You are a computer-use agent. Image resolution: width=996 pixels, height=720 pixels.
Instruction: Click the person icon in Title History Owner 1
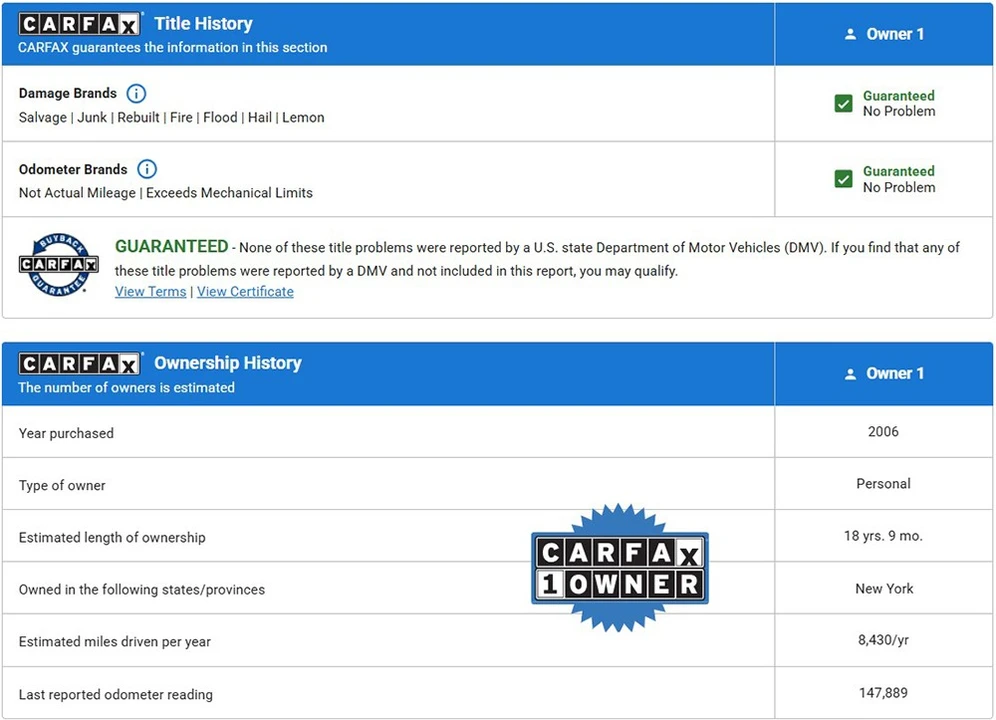pos(851,34)
